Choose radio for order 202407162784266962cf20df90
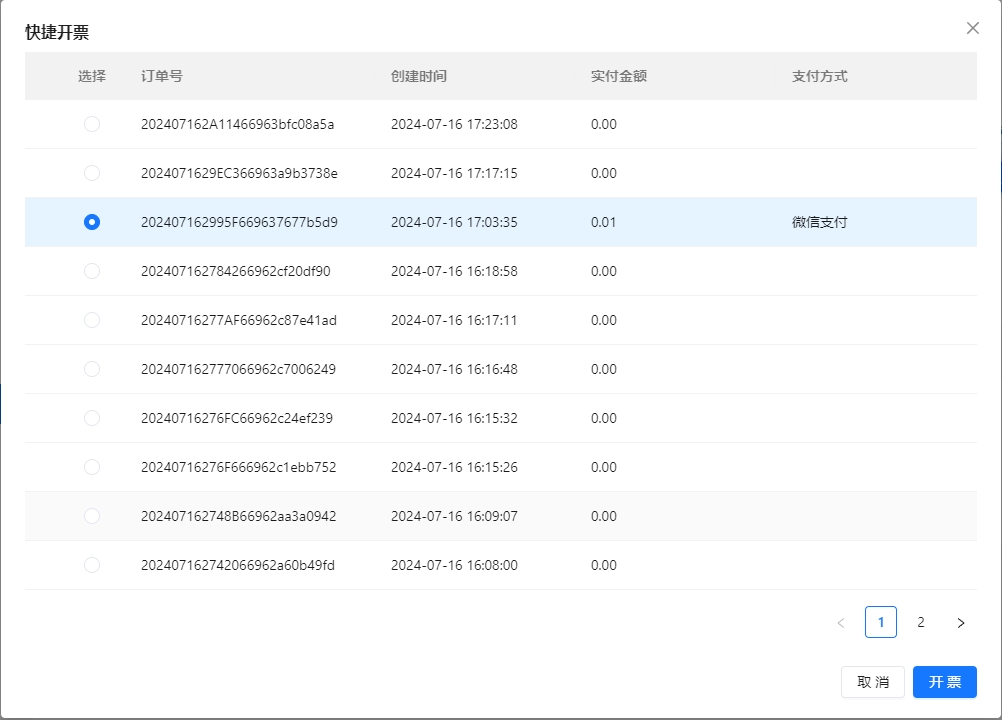This screenshot has height=720, width=1002. 92,271
